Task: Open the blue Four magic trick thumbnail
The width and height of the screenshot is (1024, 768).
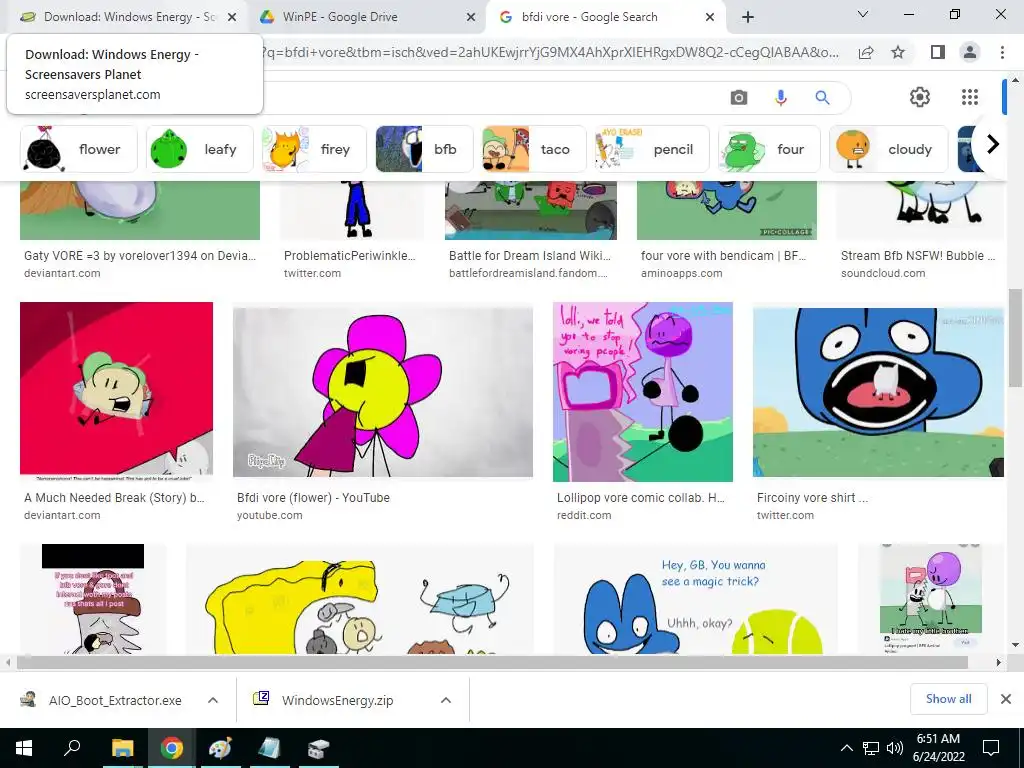Action: pos(696,600)
